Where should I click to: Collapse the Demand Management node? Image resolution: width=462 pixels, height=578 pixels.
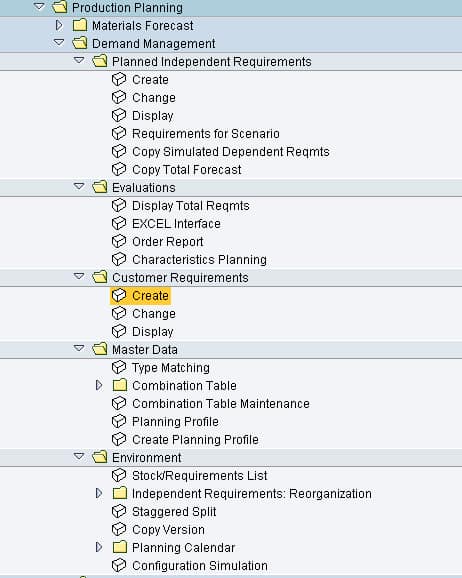[x=59, y=43]
